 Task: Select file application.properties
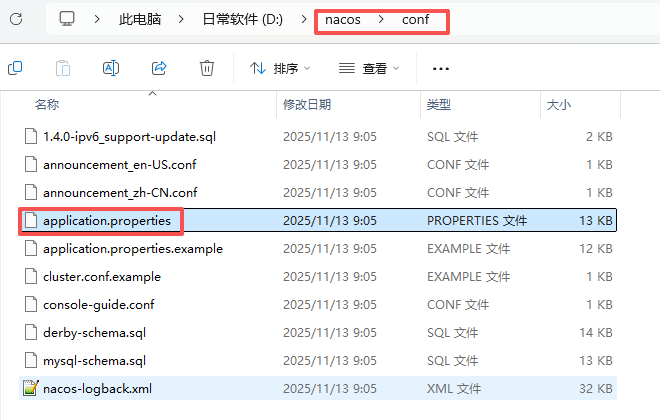point(107,221)
